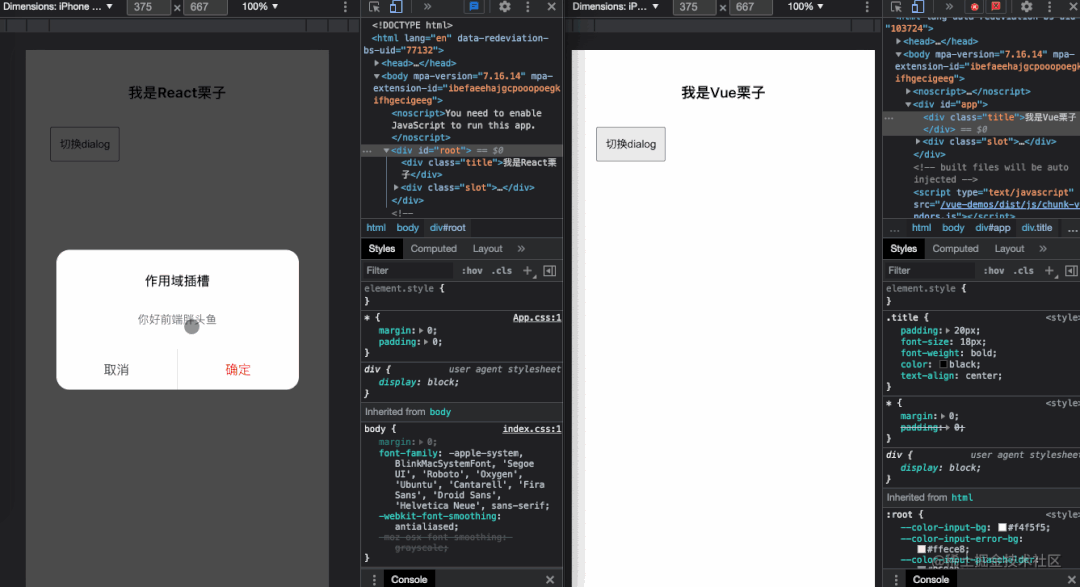
Task: Click second red issue icon in right DevTools
Action: coord(996,7)
